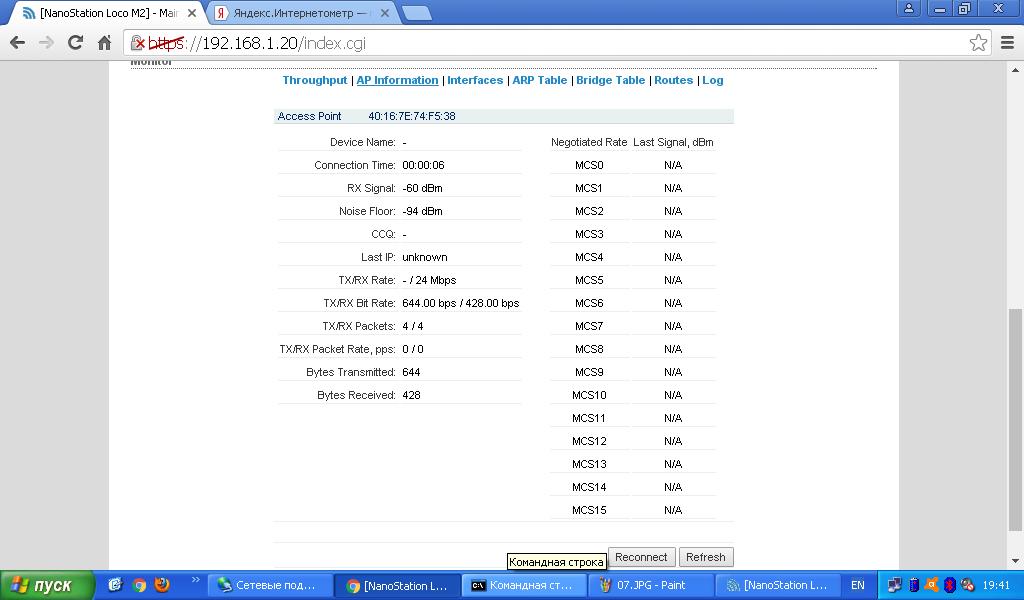Go to the browser home page icon
1024x600 pixels.
pyautogui.click(x=104, y=42)
